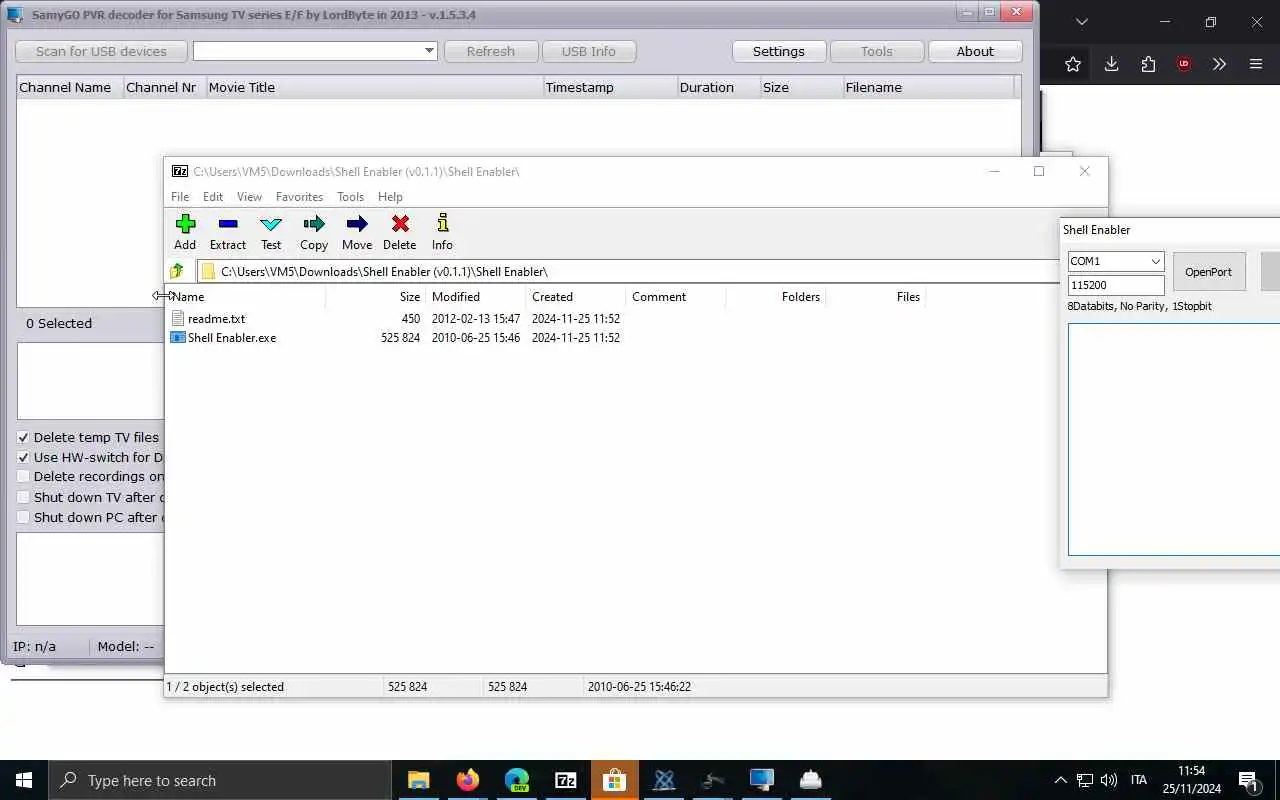Toggle Delete temp TV files checkbox
Screen dimensions: 1280x800
pos(23,437)
